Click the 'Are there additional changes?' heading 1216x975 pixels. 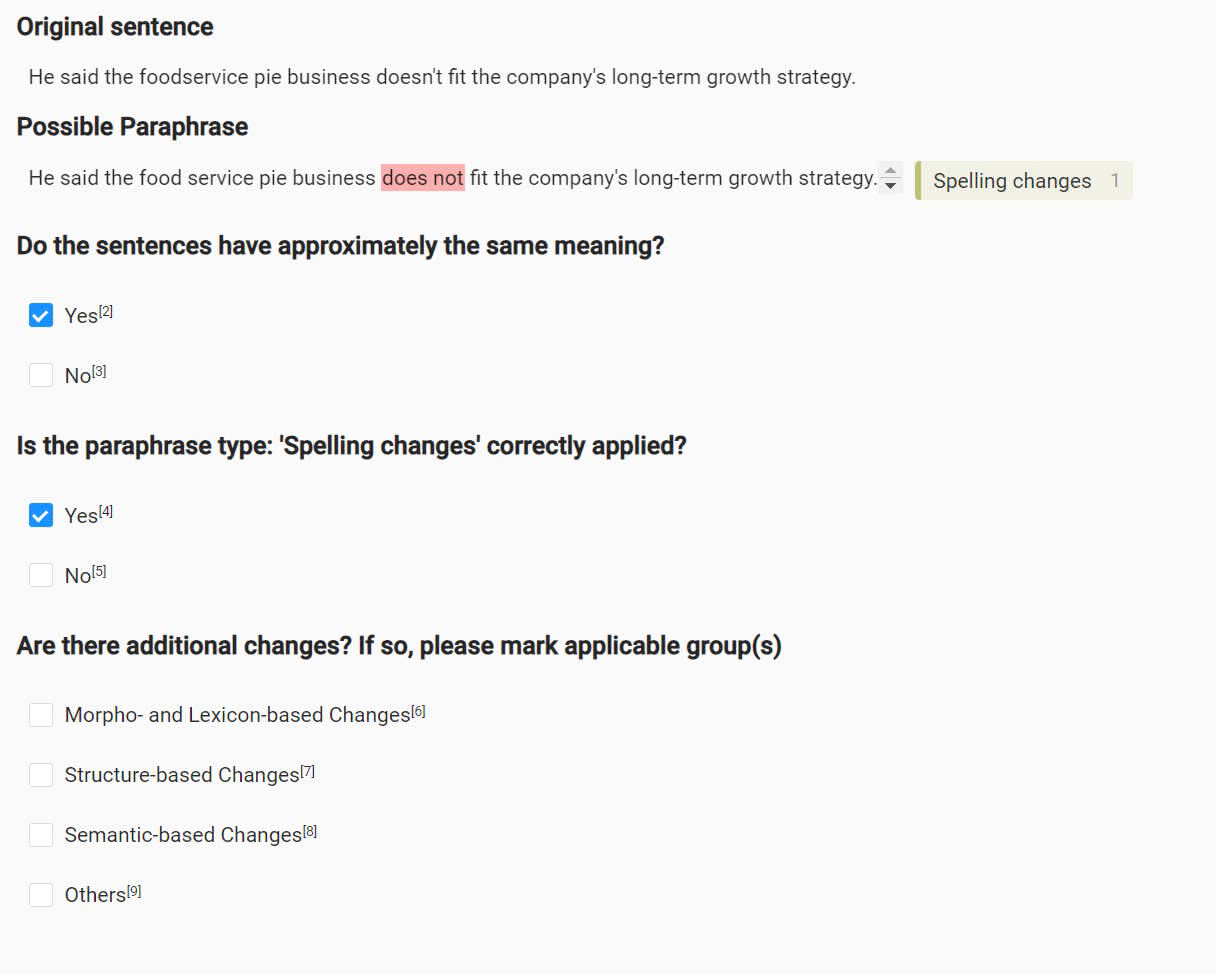click(x=398, y=646)
